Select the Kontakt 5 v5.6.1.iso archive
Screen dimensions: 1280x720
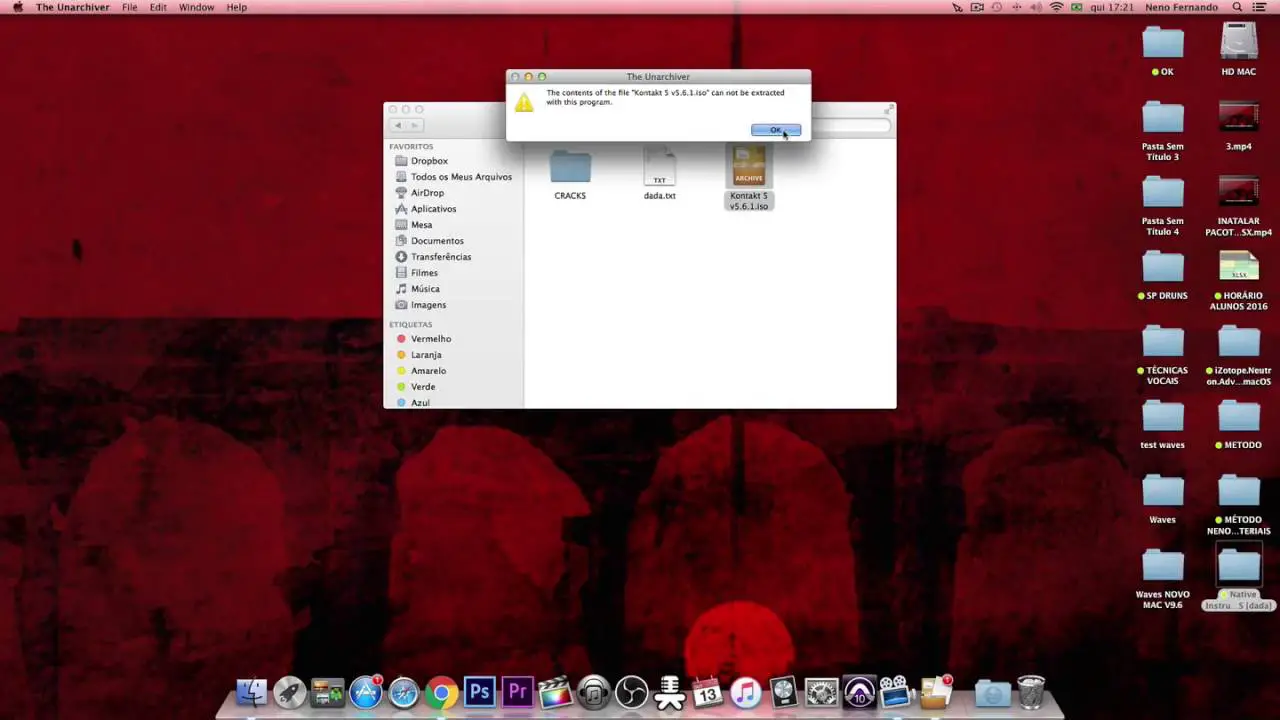748,177
